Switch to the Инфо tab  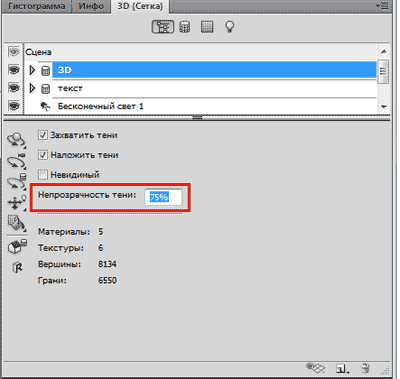[x=91, y=6]
